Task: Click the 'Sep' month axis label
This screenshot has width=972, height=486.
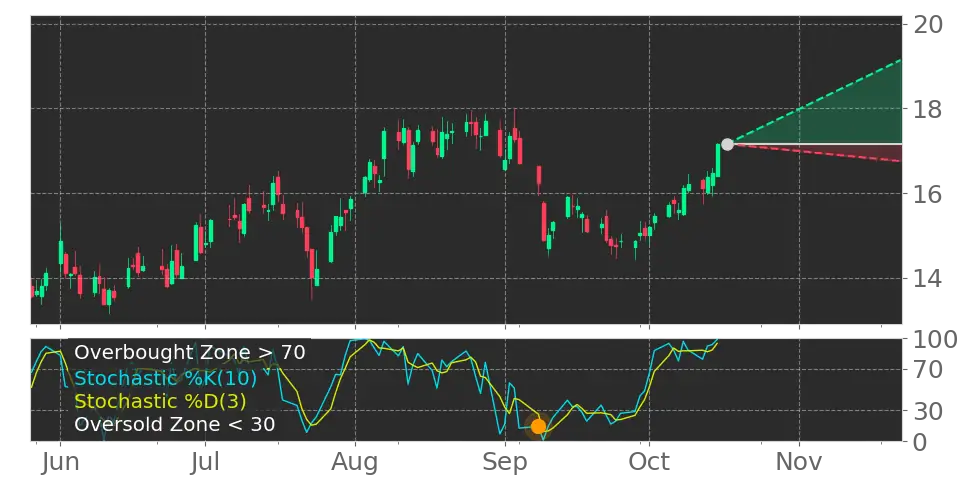Action: tap(505, 462)
